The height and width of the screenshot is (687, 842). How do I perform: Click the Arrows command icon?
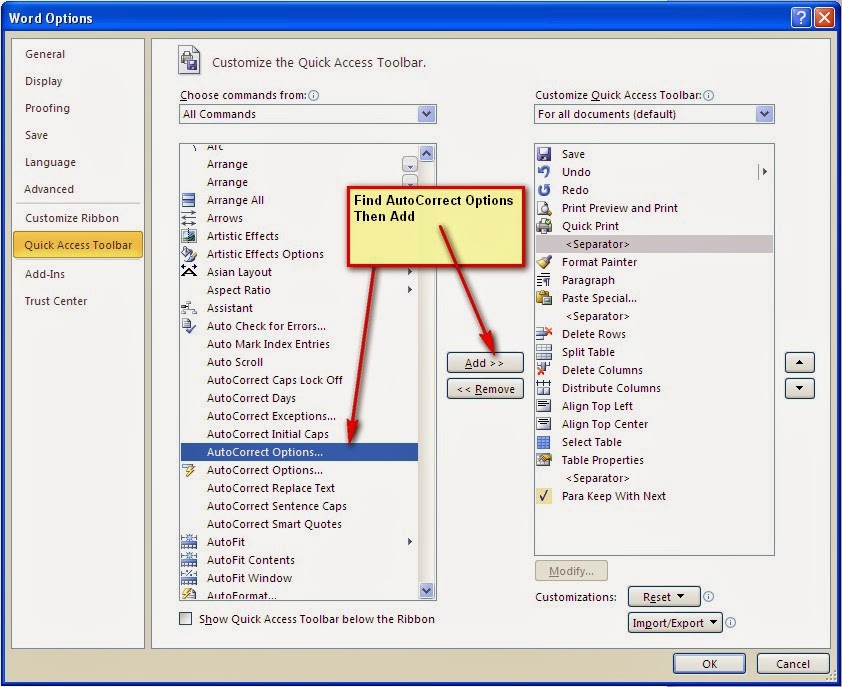(188, 218)
